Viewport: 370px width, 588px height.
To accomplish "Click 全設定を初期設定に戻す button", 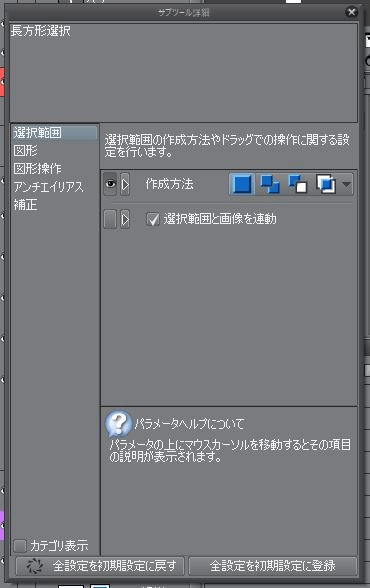I will [x=100, y=566].
